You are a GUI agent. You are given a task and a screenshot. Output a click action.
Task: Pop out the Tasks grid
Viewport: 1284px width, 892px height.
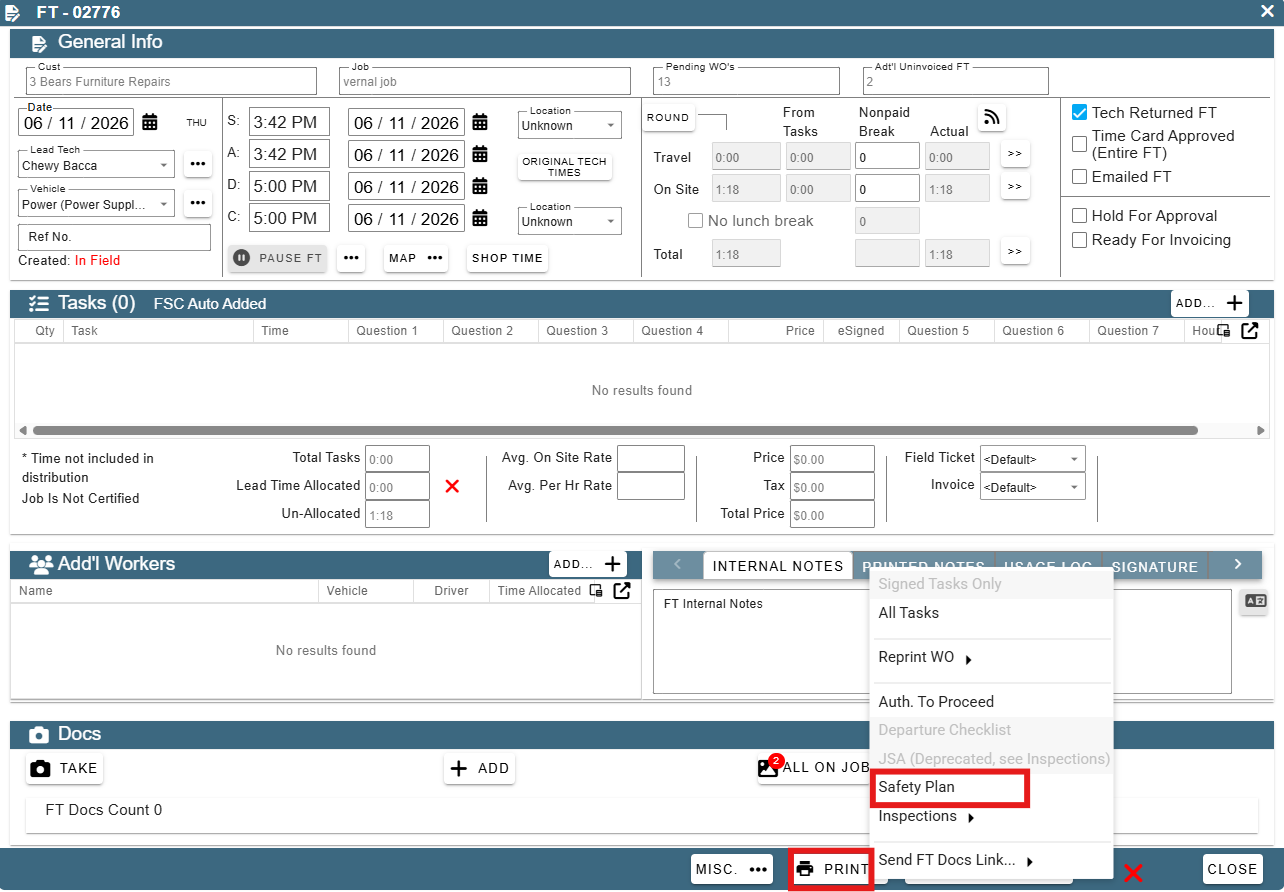pos(1250,331)
